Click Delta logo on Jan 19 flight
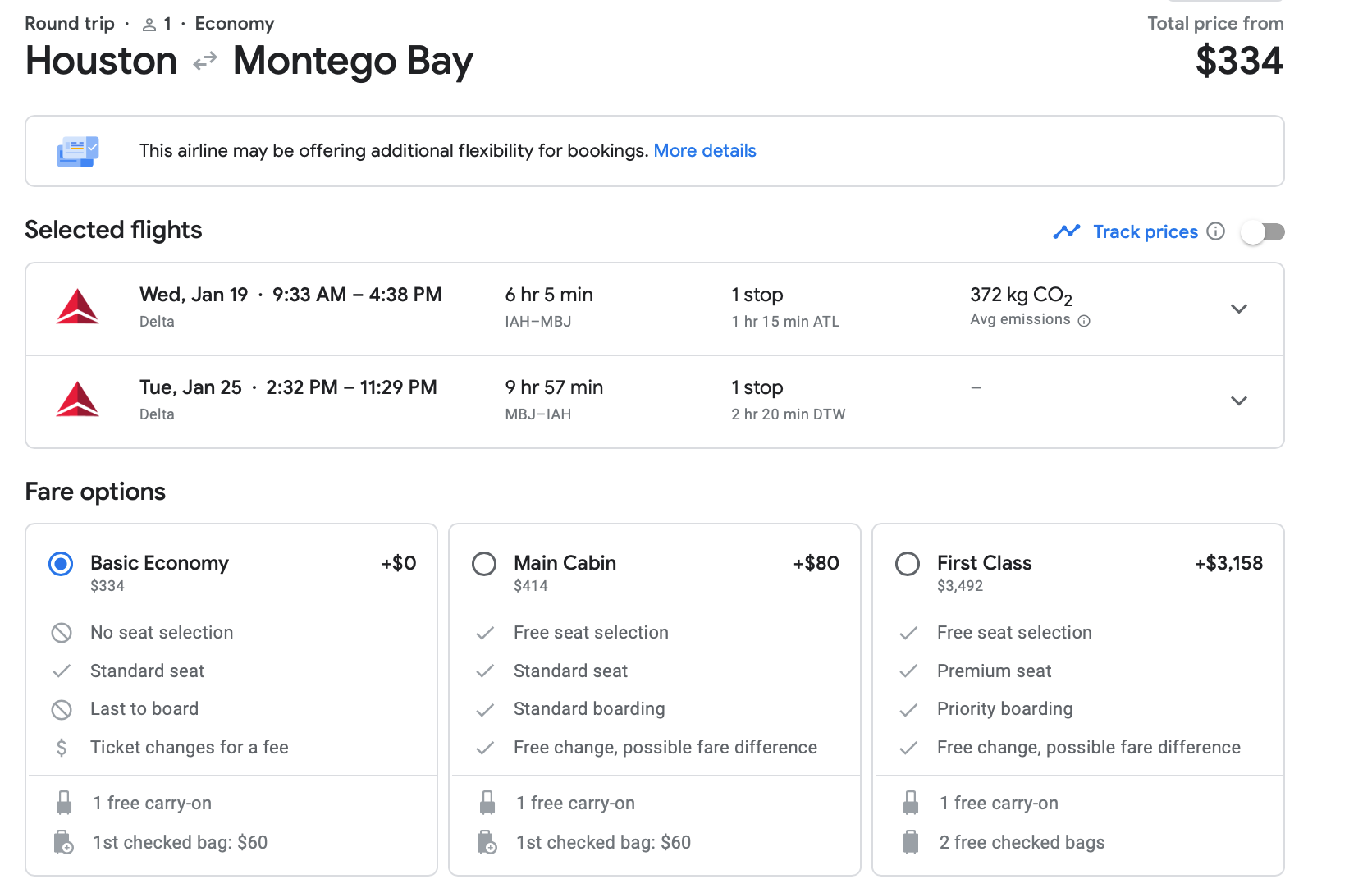Image resolution: width=1372 pixels, height=893 pixels. (78, 308)
